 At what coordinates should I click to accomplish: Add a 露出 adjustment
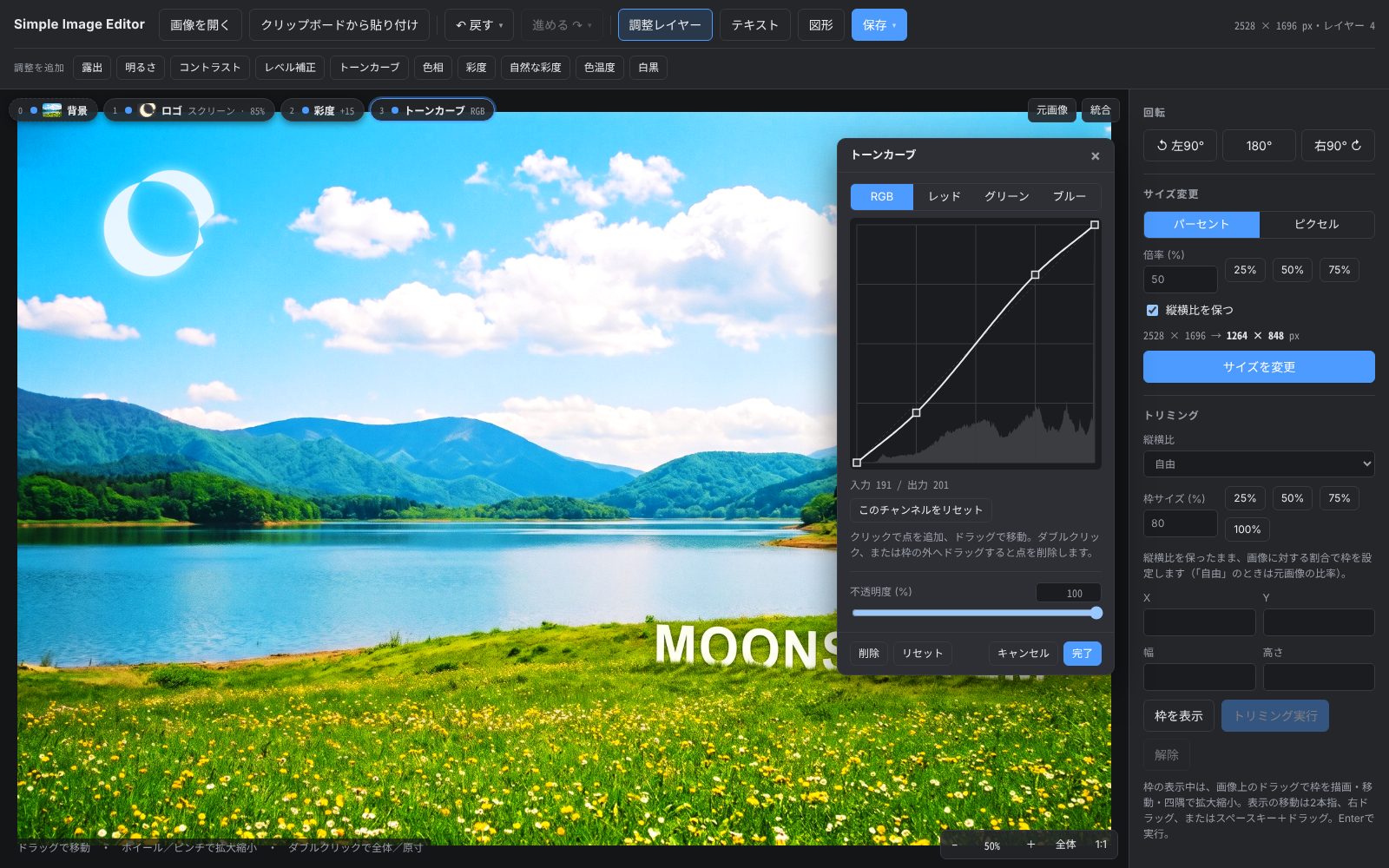pyautogui.click(x=92, y=67)
